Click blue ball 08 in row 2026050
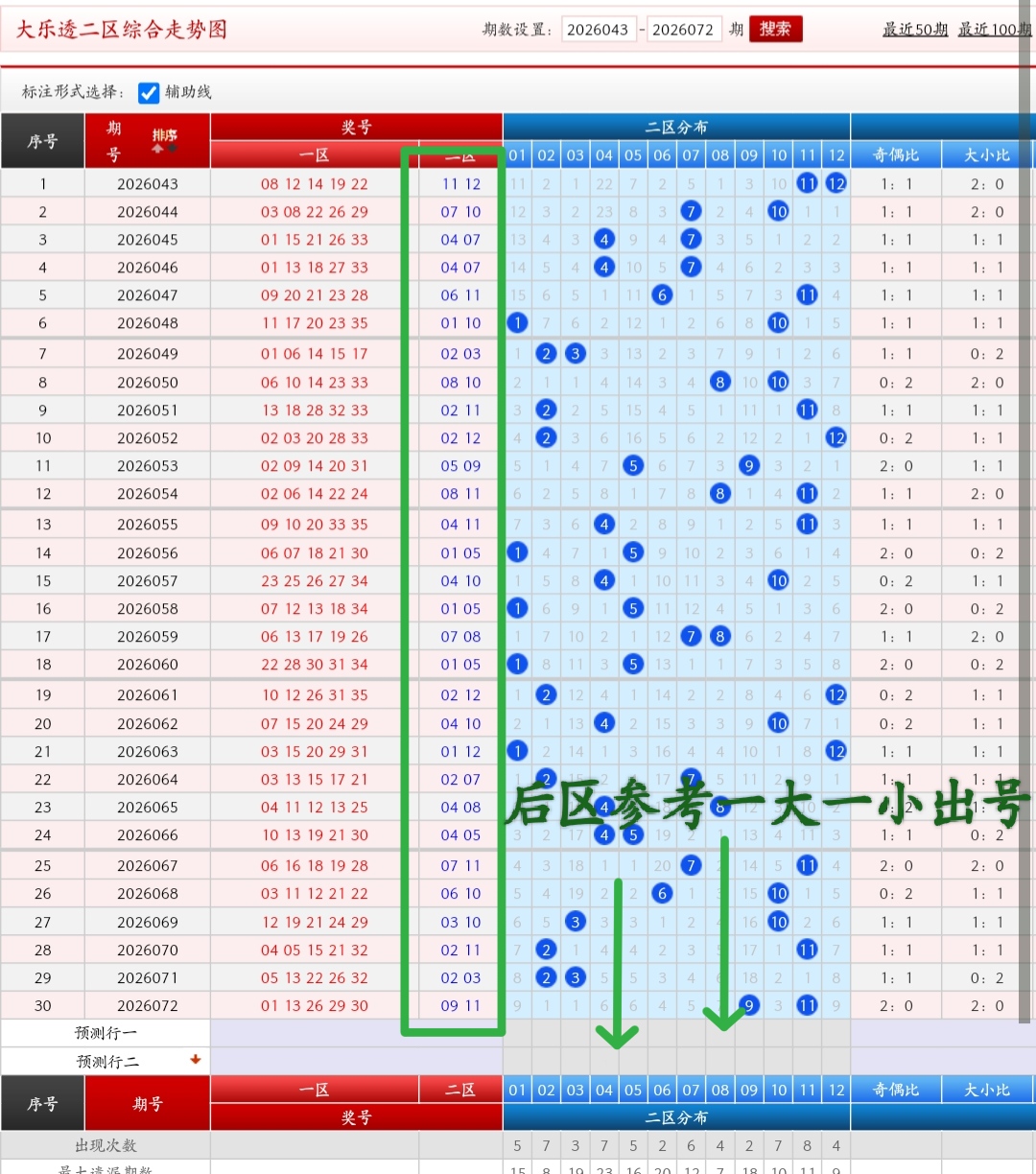The width and height of the screenshot is (1036, 1174). pos(720,382)
